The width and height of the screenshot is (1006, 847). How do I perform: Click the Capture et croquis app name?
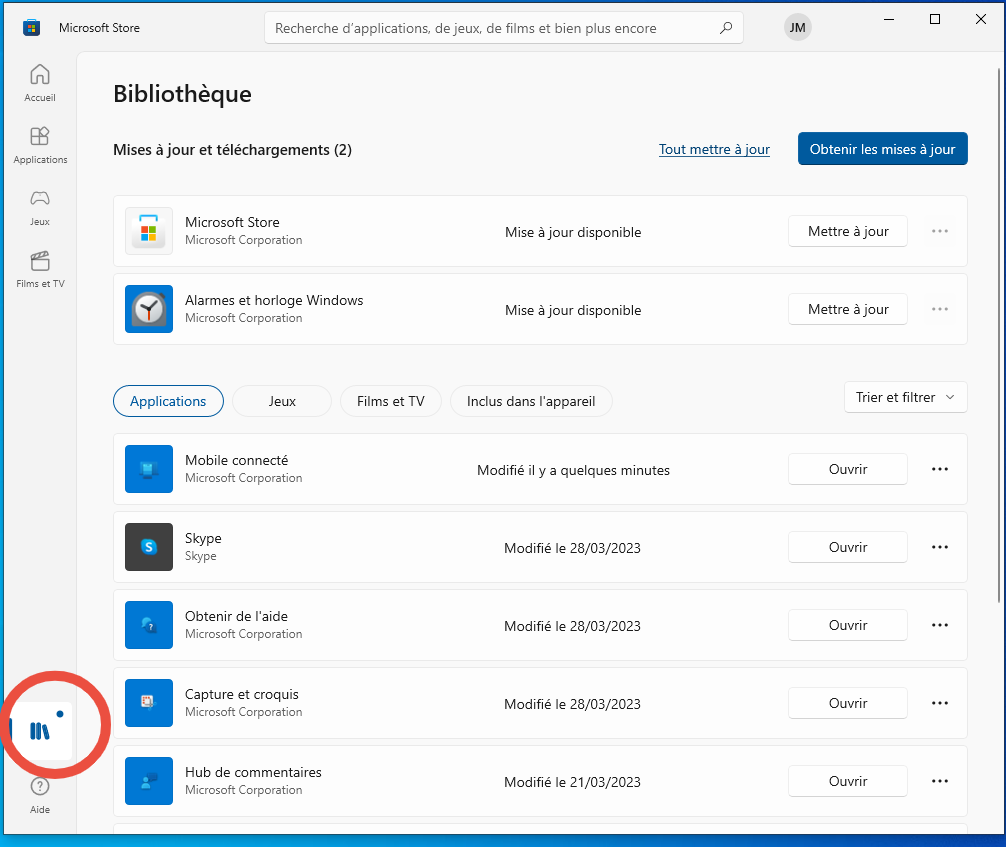[242, 694]
